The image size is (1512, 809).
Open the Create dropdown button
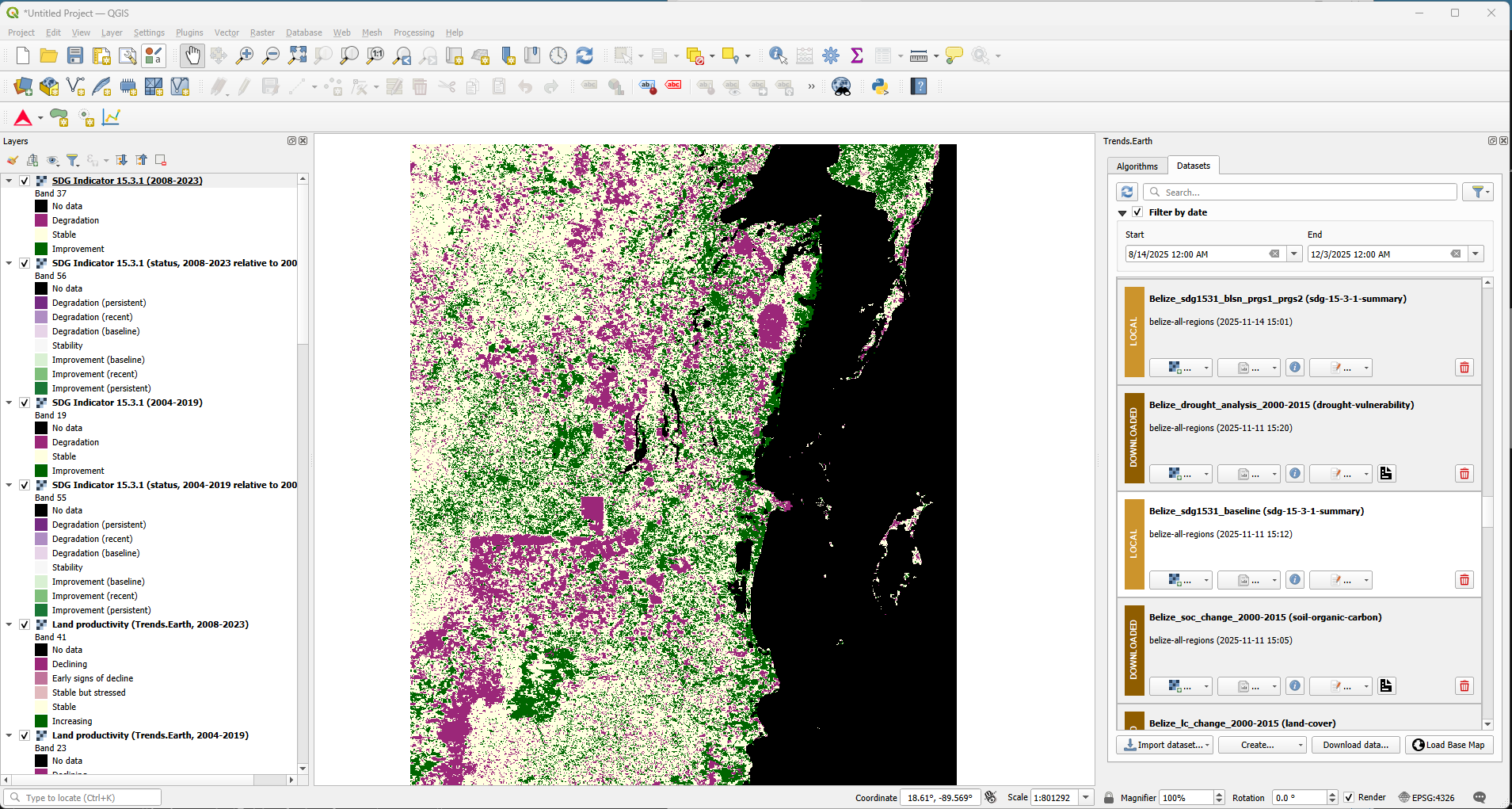(1262, 745)
